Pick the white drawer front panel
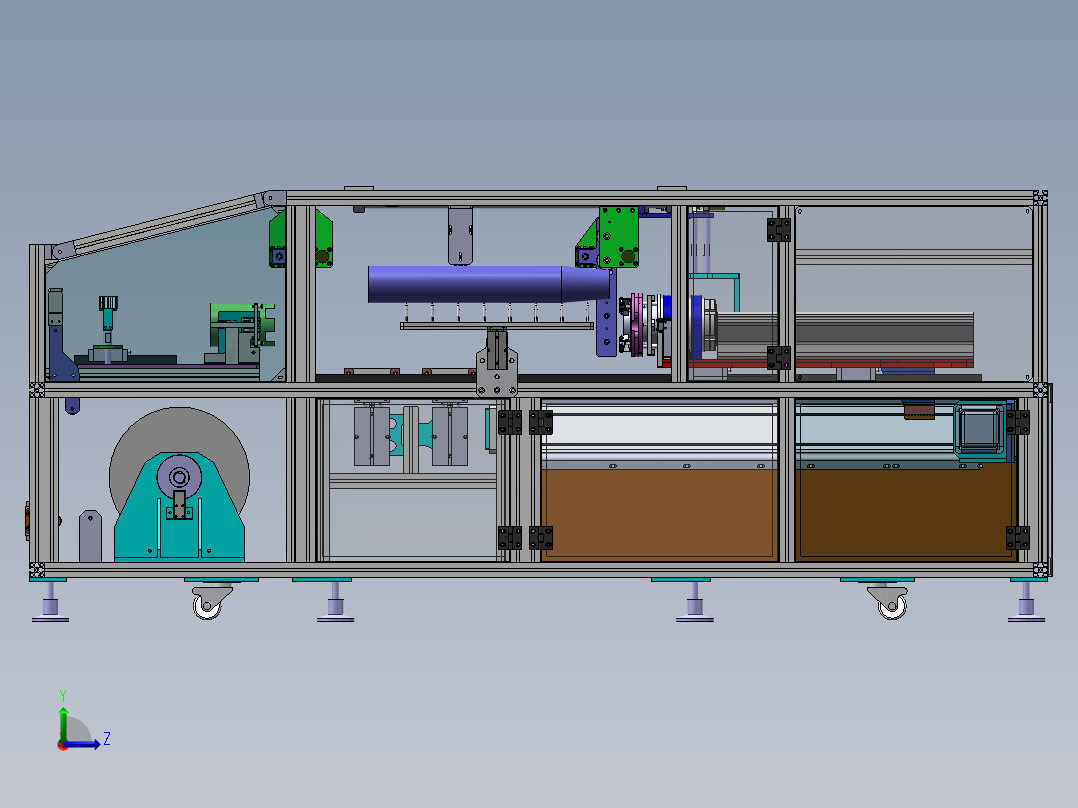 click(x=659, y=430)
